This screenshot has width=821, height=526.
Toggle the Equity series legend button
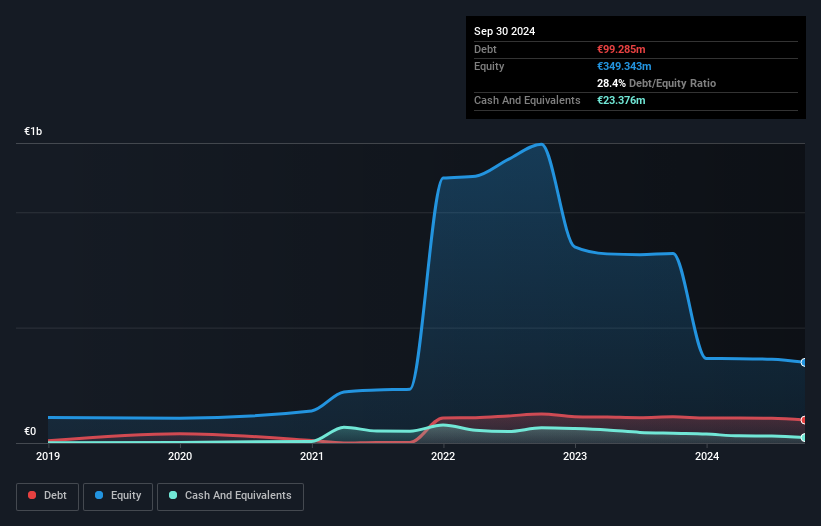click(x=118, y=496)
